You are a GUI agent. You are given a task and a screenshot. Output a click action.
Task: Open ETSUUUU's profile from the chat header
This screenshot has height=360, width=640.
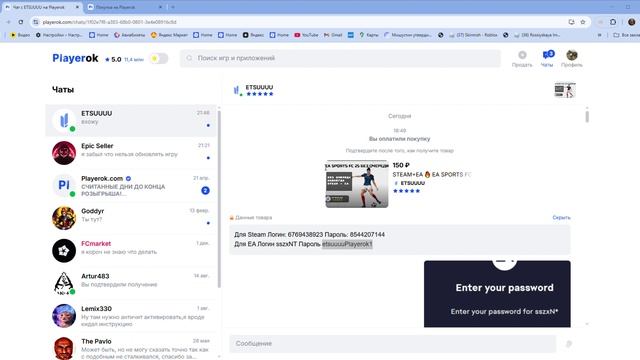point(253,90)
